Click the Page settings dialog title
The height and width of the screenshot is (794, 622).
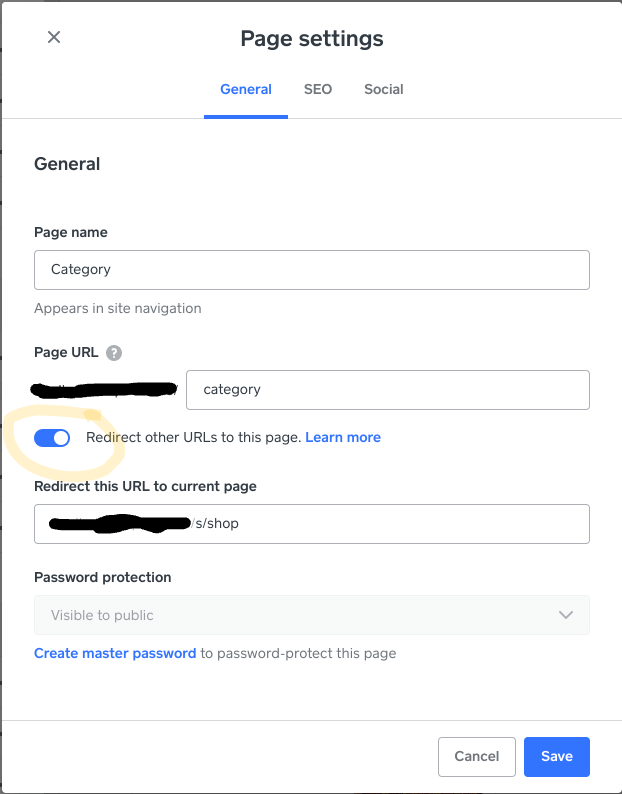click(x=311, y=39)
